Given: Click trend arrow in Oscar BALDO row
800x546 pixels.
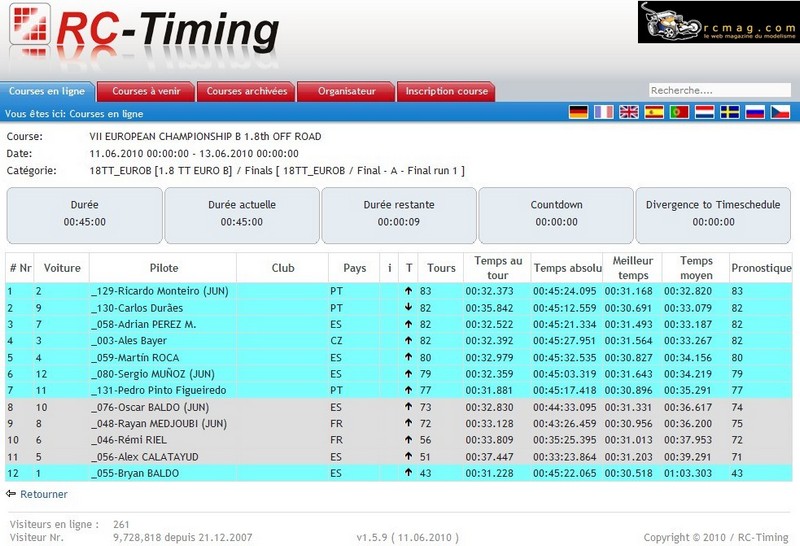Looking at the screenshot, I should pos(408,407).
